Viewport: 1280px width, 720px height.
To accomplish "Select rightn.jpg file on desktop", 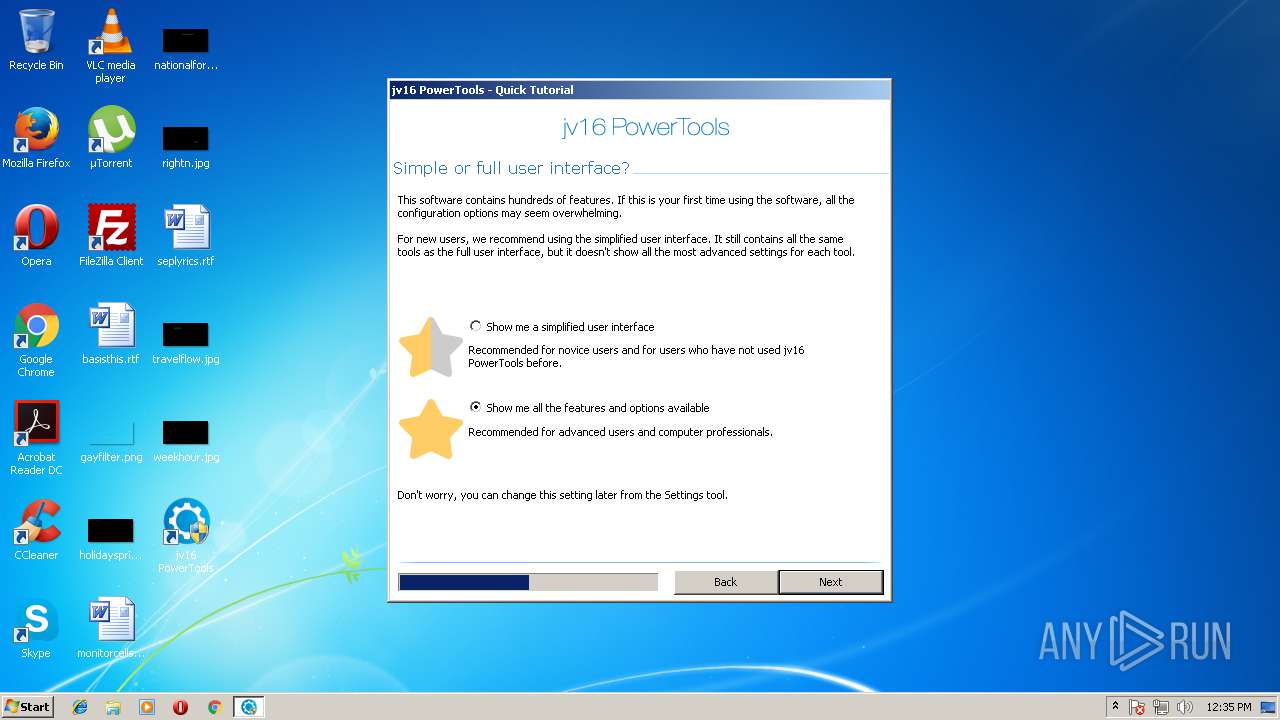I will click(186, 146).
